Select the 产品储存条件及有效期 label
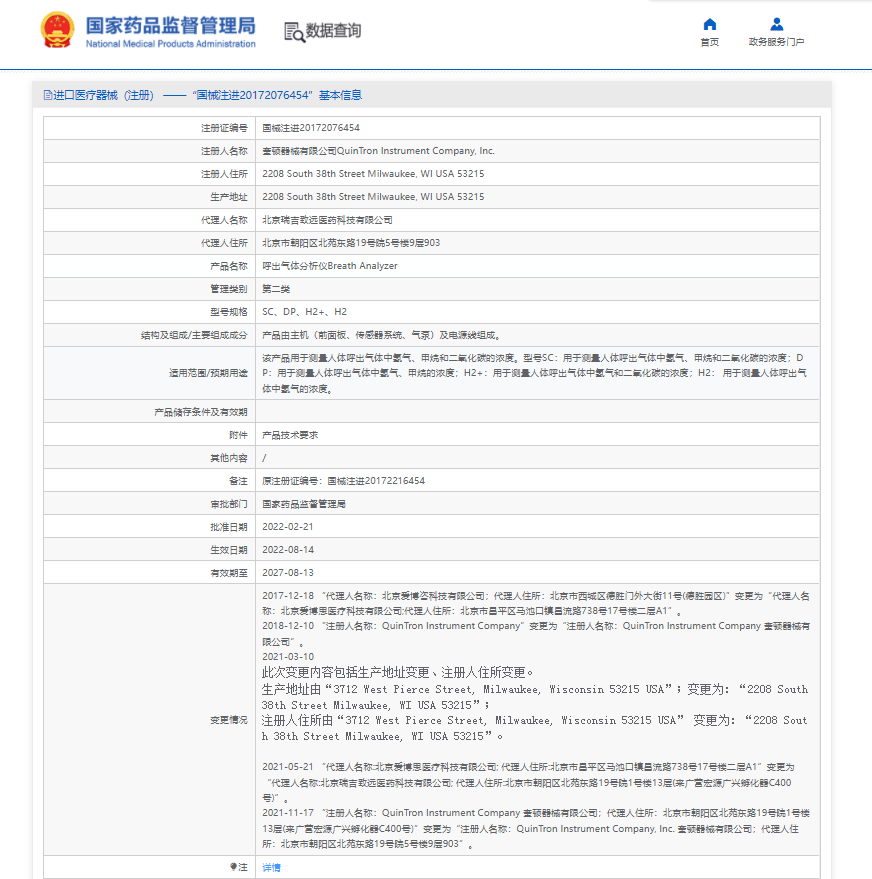This screenshot has height=879, width=872. coord(201,413)
